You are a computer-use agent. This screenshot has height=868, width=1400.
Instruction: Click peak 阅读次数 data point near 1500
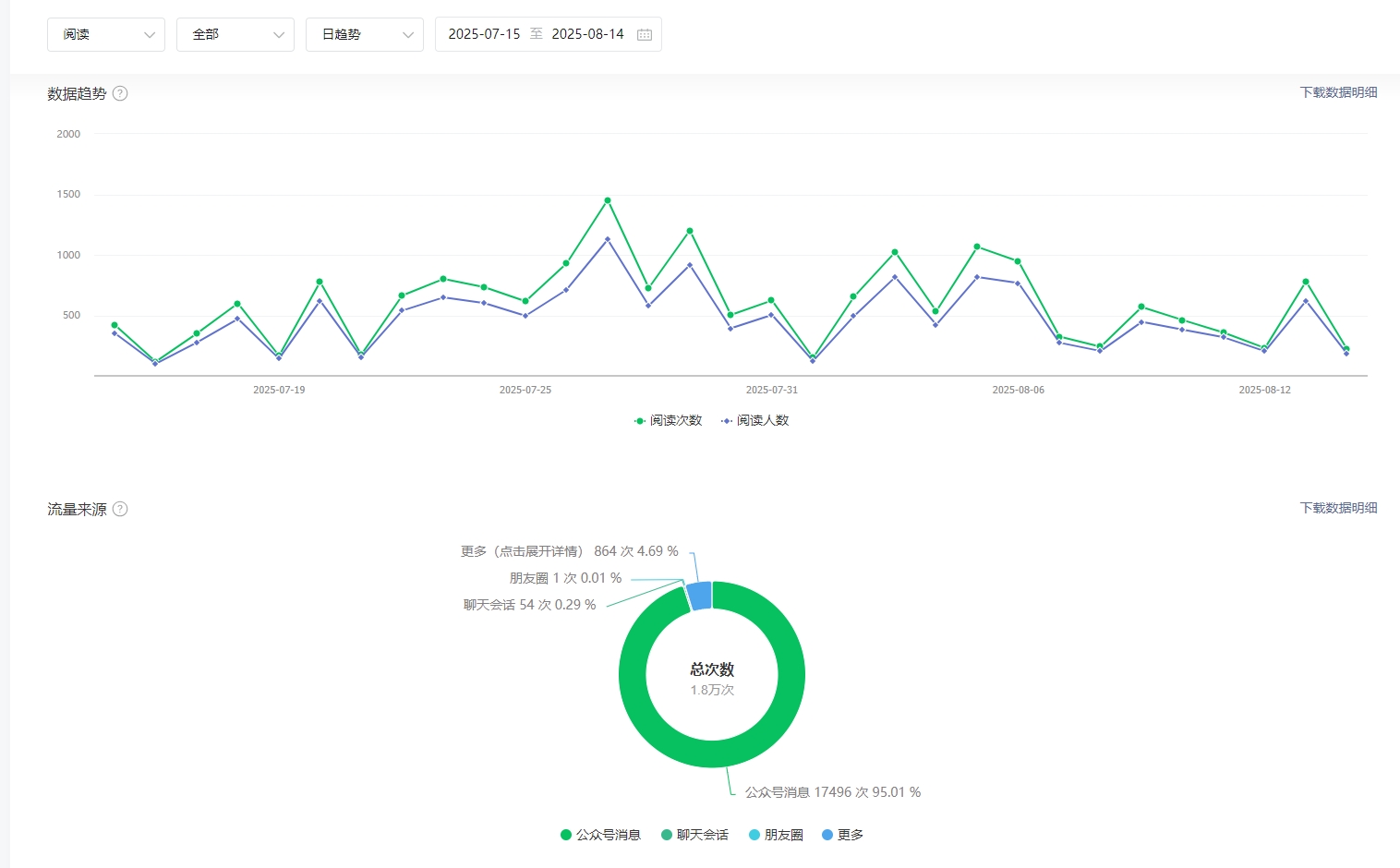pos(608,200)
